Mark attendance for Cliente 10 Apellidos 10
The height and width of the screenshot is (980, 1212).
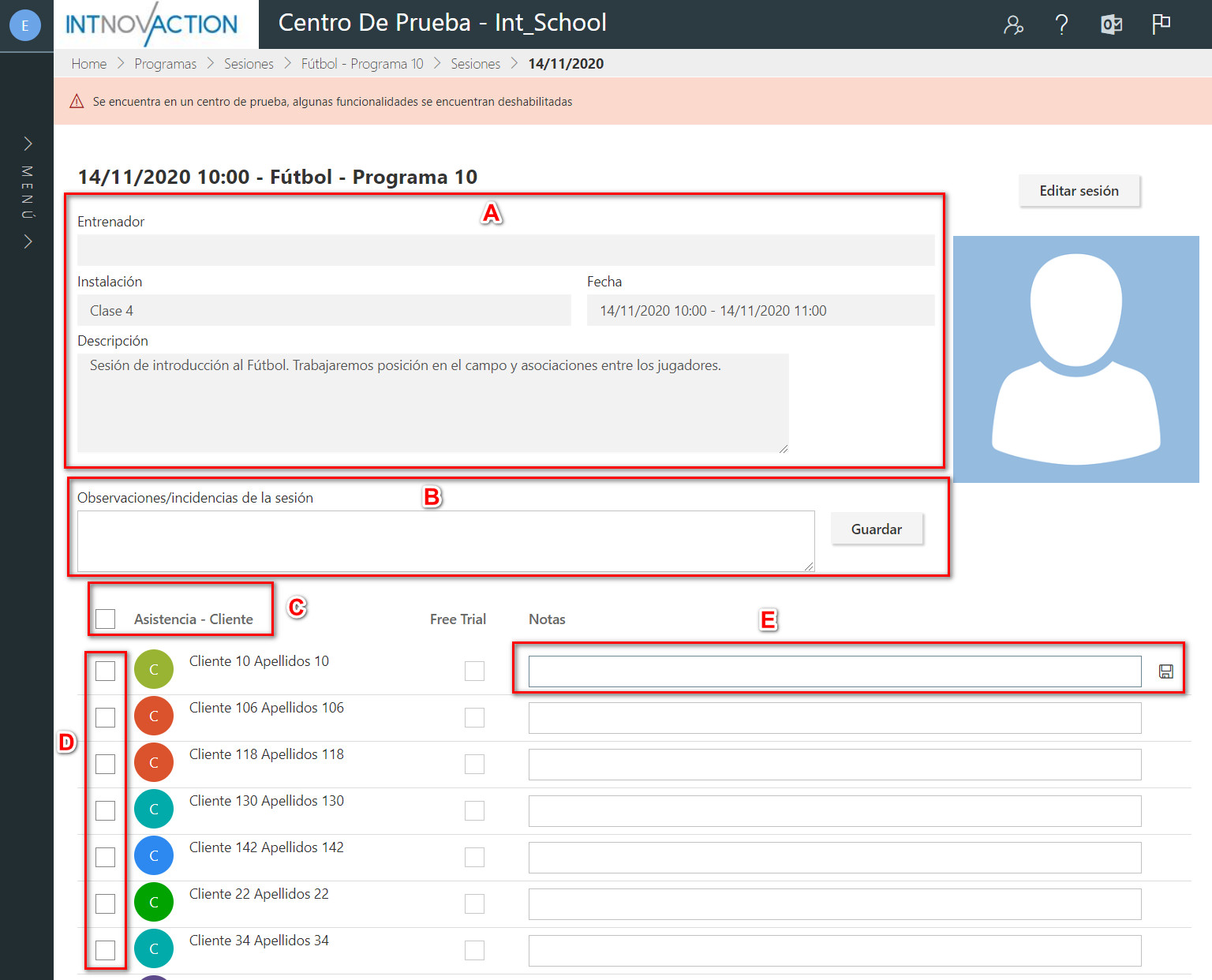pyautogui.click(x=105, y=671)
